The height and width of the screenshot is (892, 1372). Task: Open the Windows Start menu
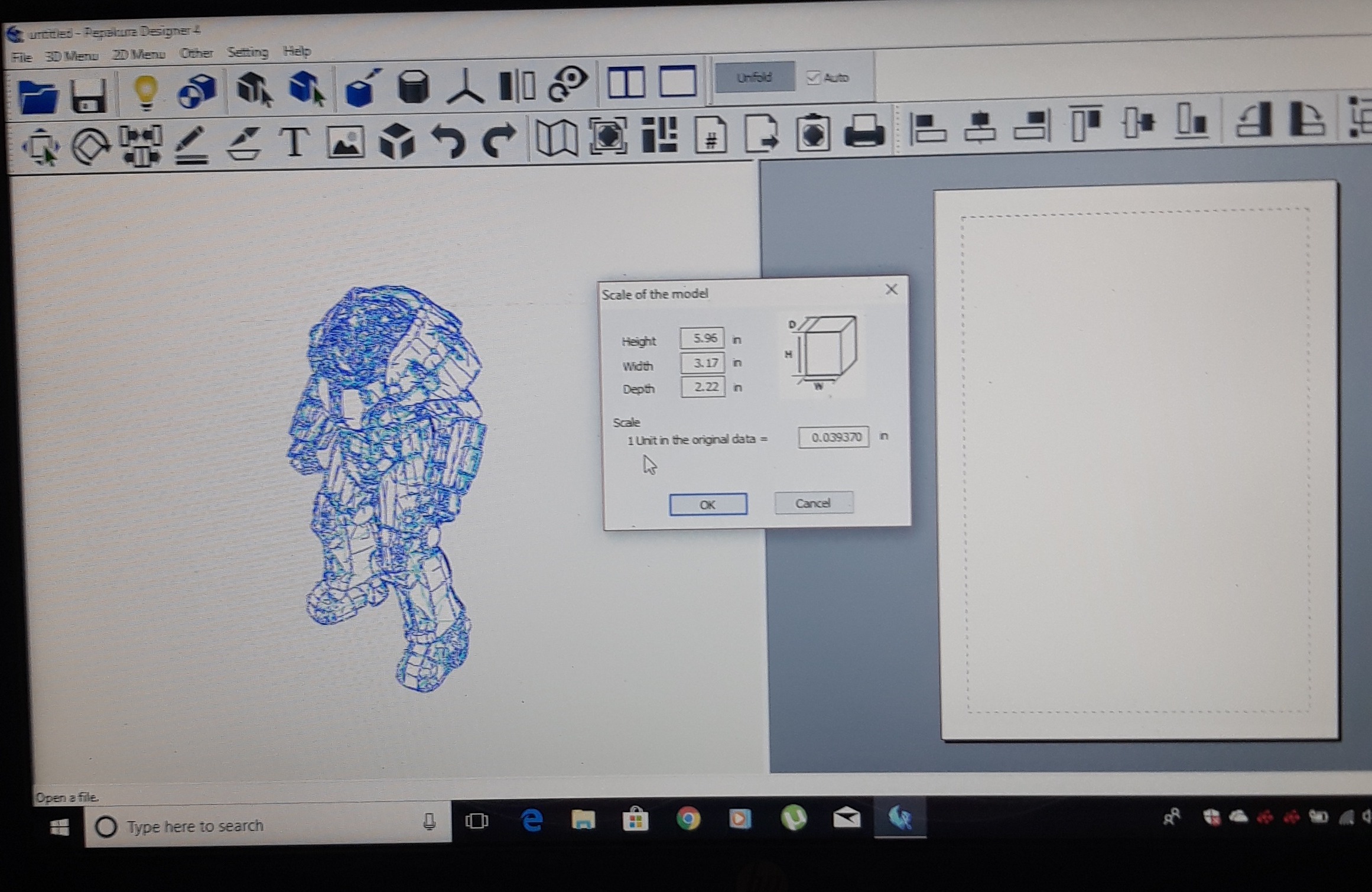(x=59, y=827)
